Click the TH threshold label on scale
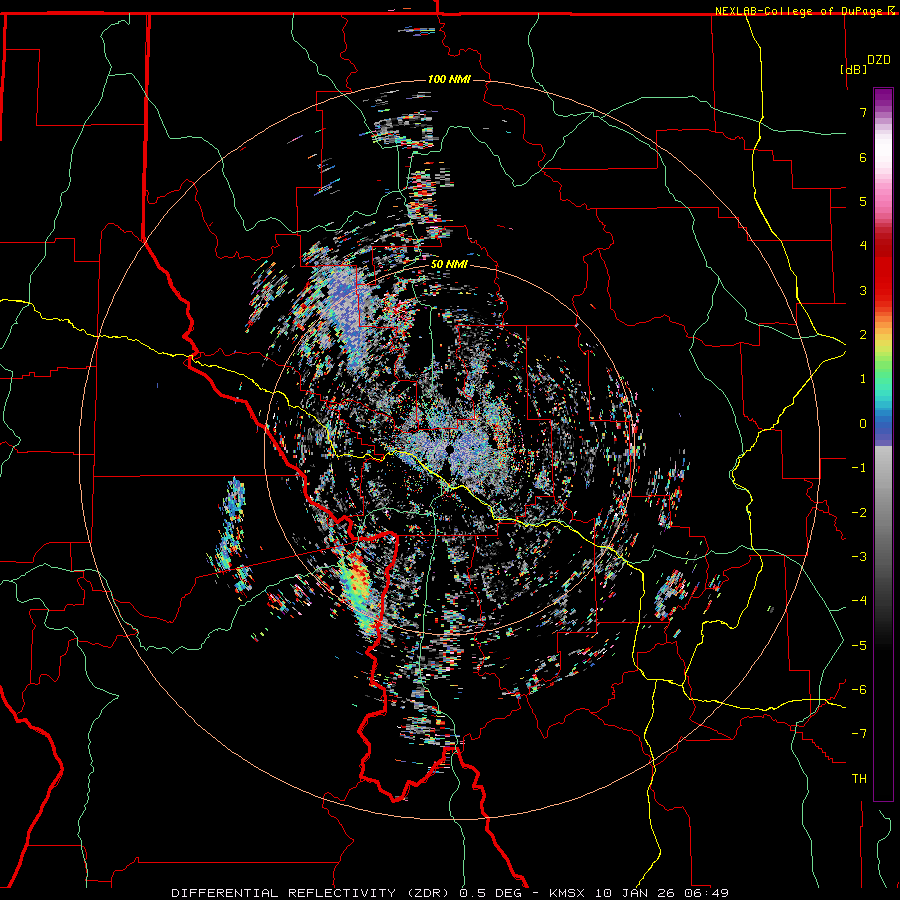 [x=859, y=779]
